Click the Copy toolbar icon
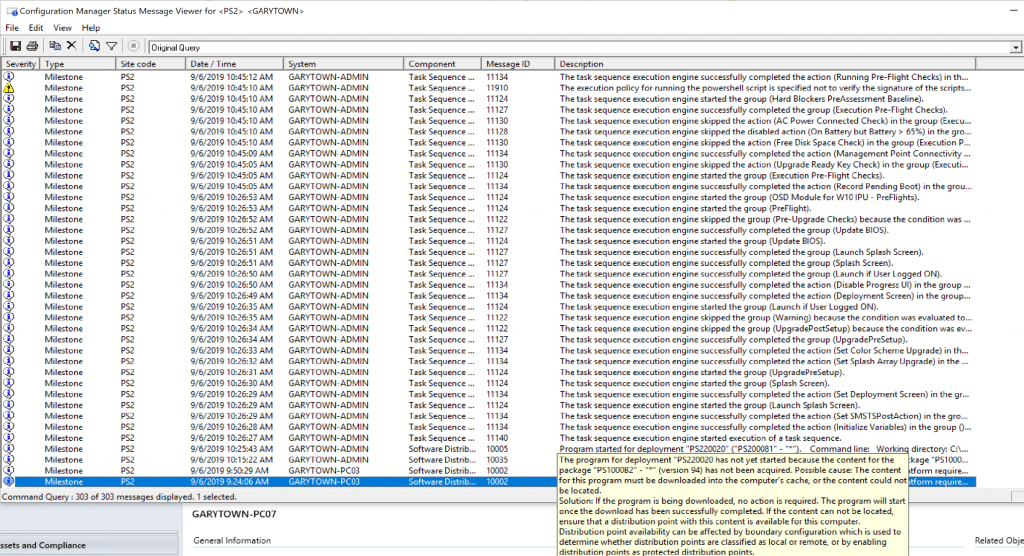Screen dimensions: 1024x556 tap(55, 46)
